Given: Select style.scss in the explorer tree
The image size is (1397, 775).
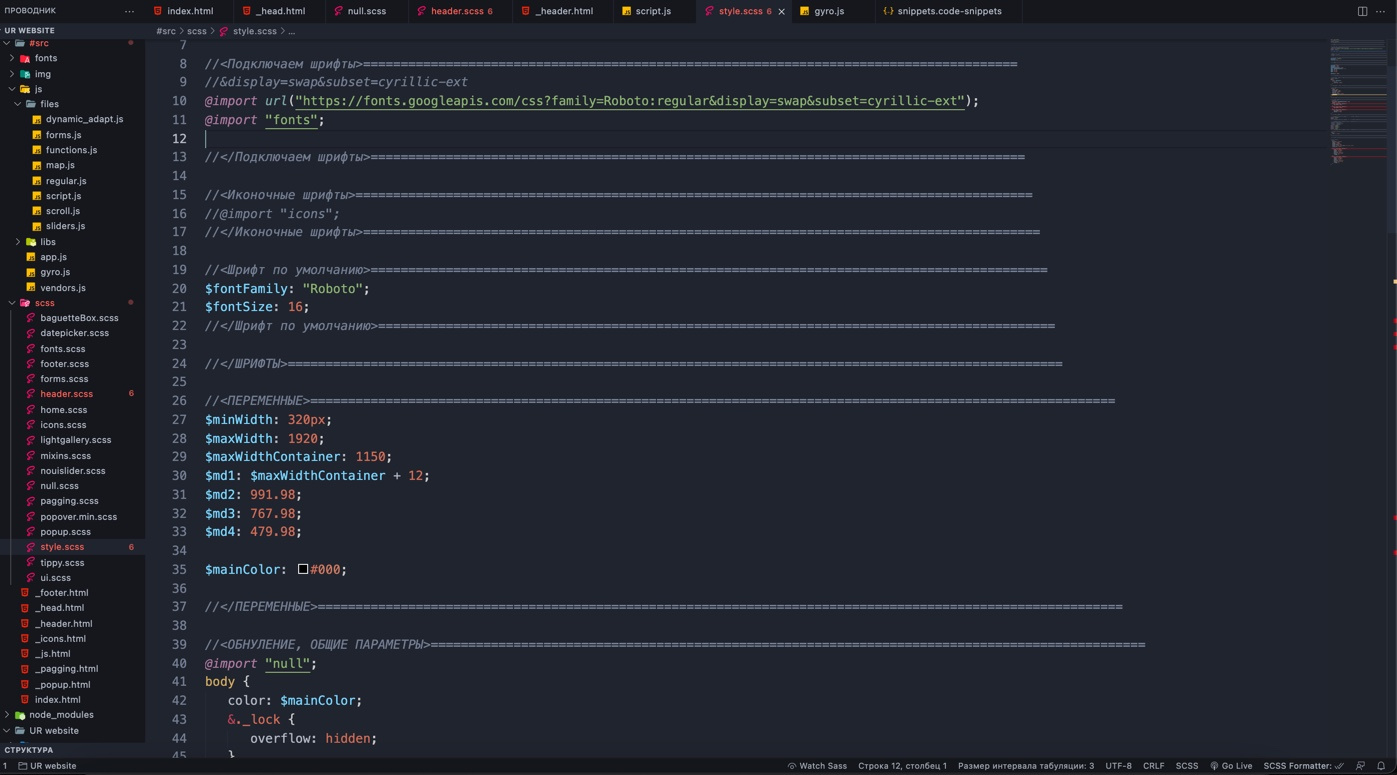Looking at the screenshot, I should point(62,547).
